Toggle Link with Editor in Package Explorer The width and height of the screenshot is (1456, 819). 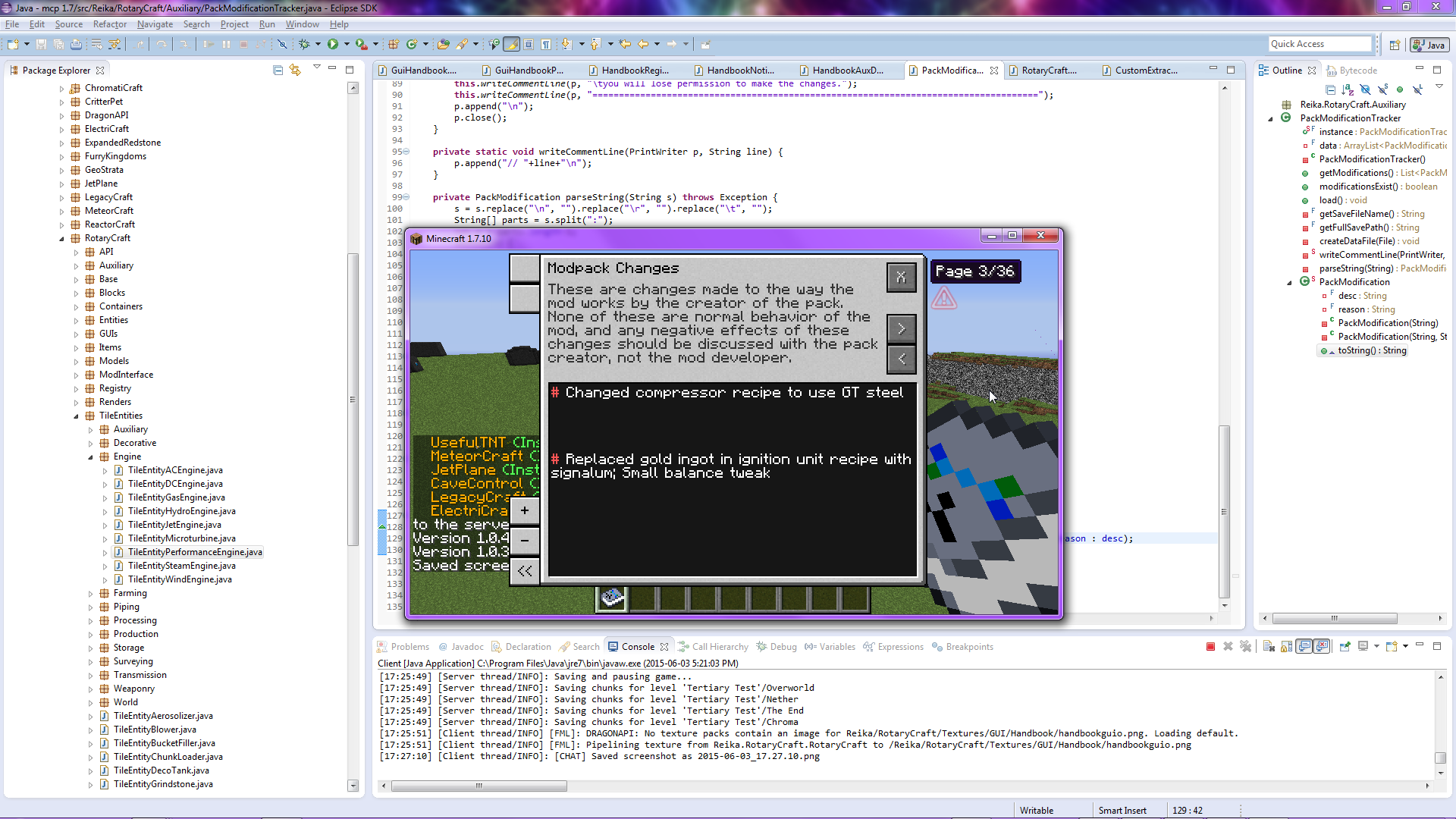click(x=295, y=71)
